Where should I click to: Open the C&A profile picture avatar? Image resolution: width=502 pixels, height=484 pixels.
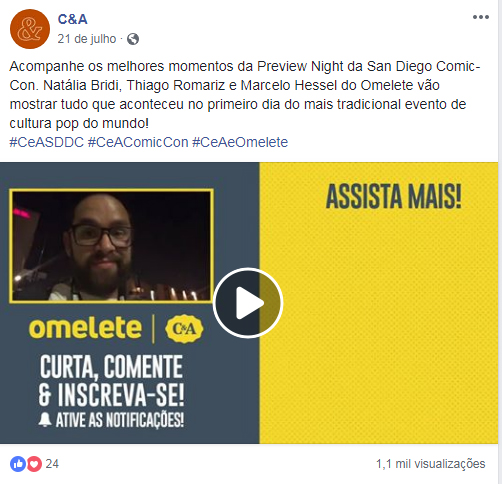pyautogui.click(x=30, y=29)
